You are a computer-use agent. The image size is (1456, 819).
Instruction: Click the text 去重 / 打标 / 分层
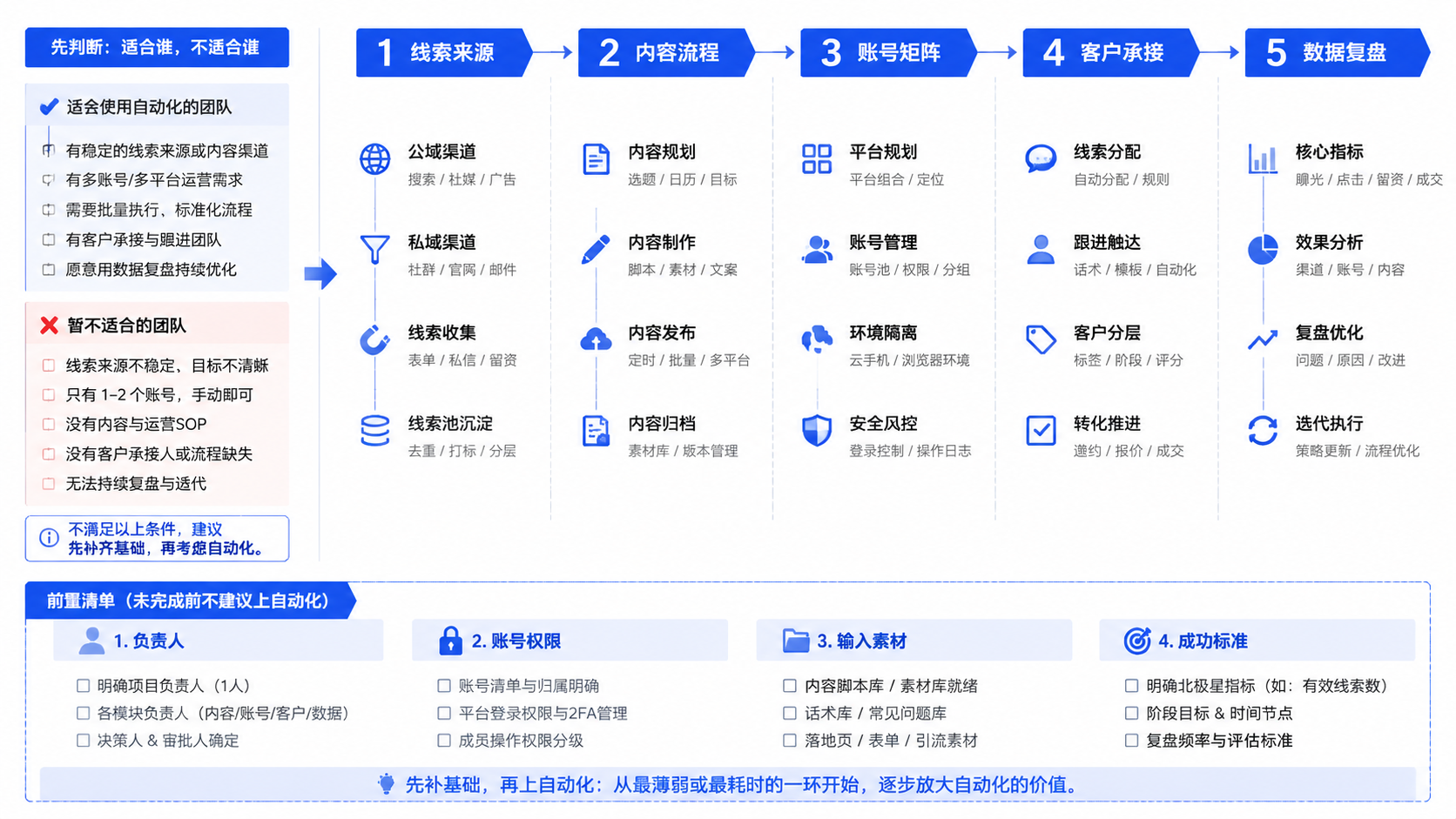[462, 451]
